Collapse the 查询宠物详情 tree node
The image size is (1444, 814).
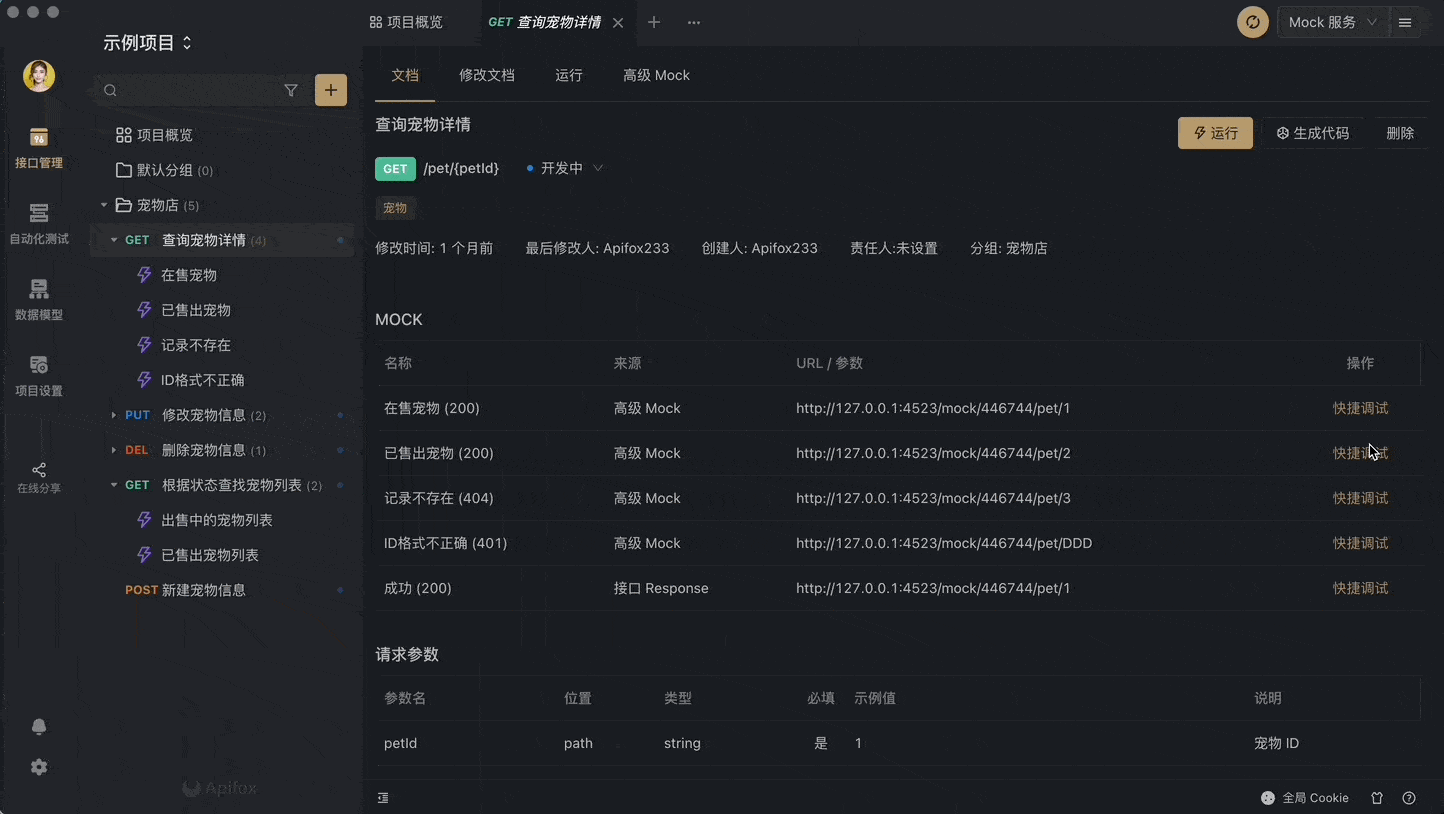(113, 240)
